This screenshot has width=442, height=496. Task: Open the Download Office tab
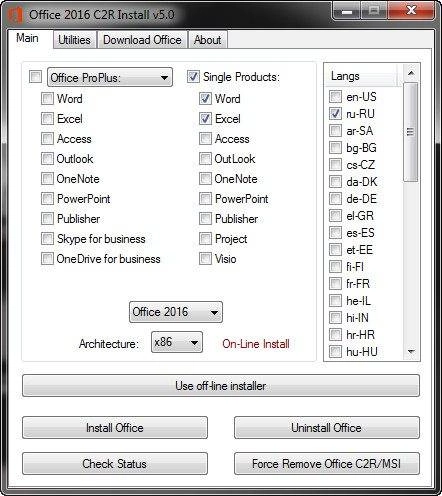click(142, 40)
